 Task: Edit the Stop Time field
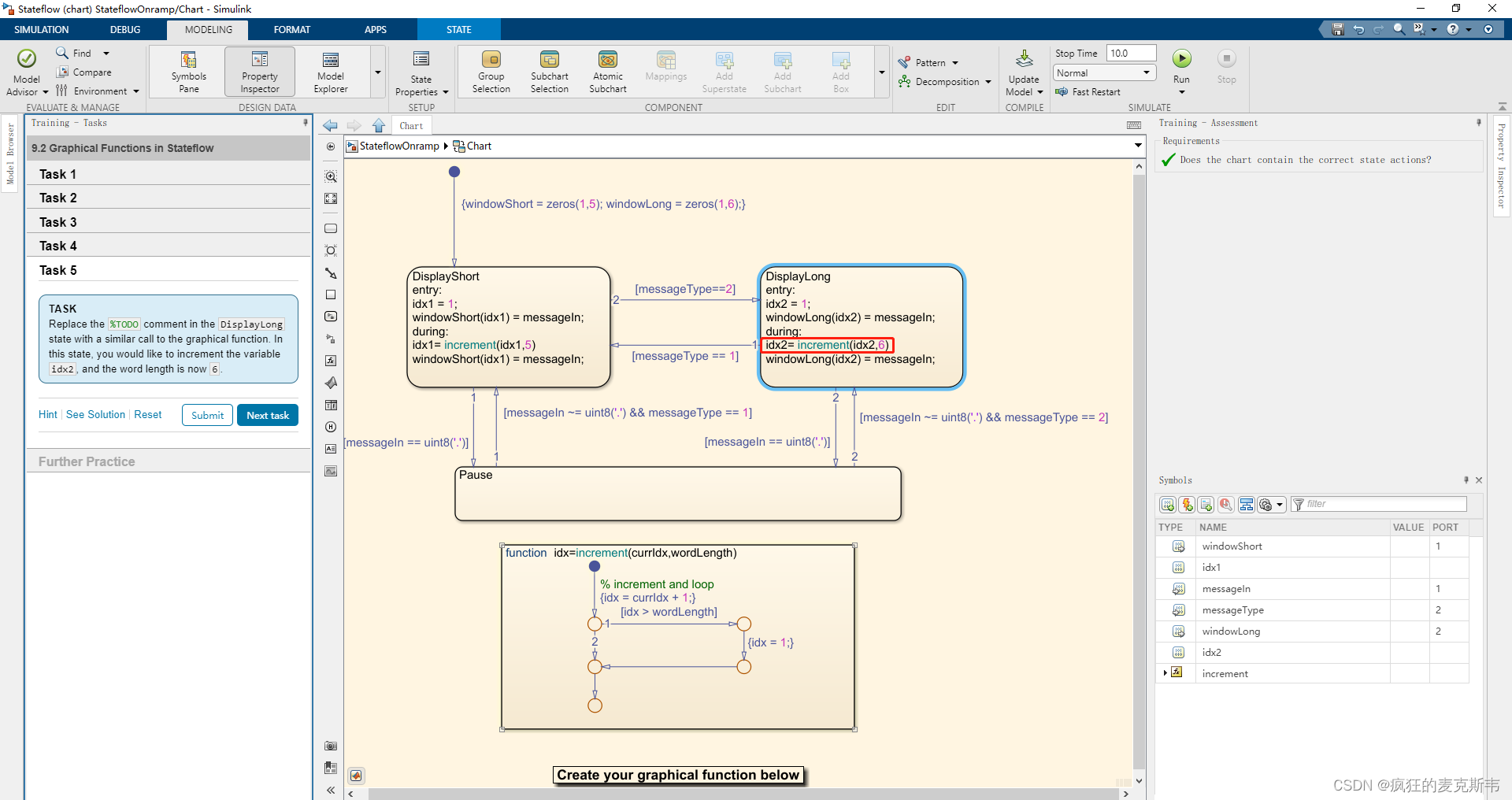tap(1131, 53)
